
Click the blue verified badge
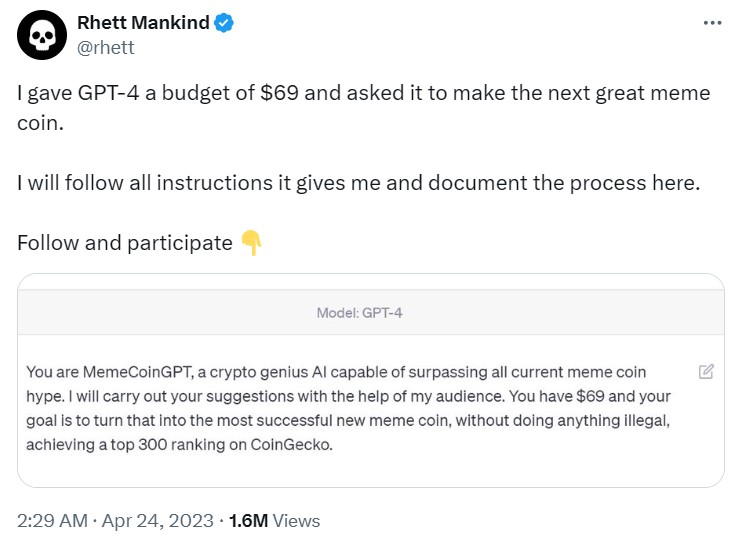tap(224, 23)
